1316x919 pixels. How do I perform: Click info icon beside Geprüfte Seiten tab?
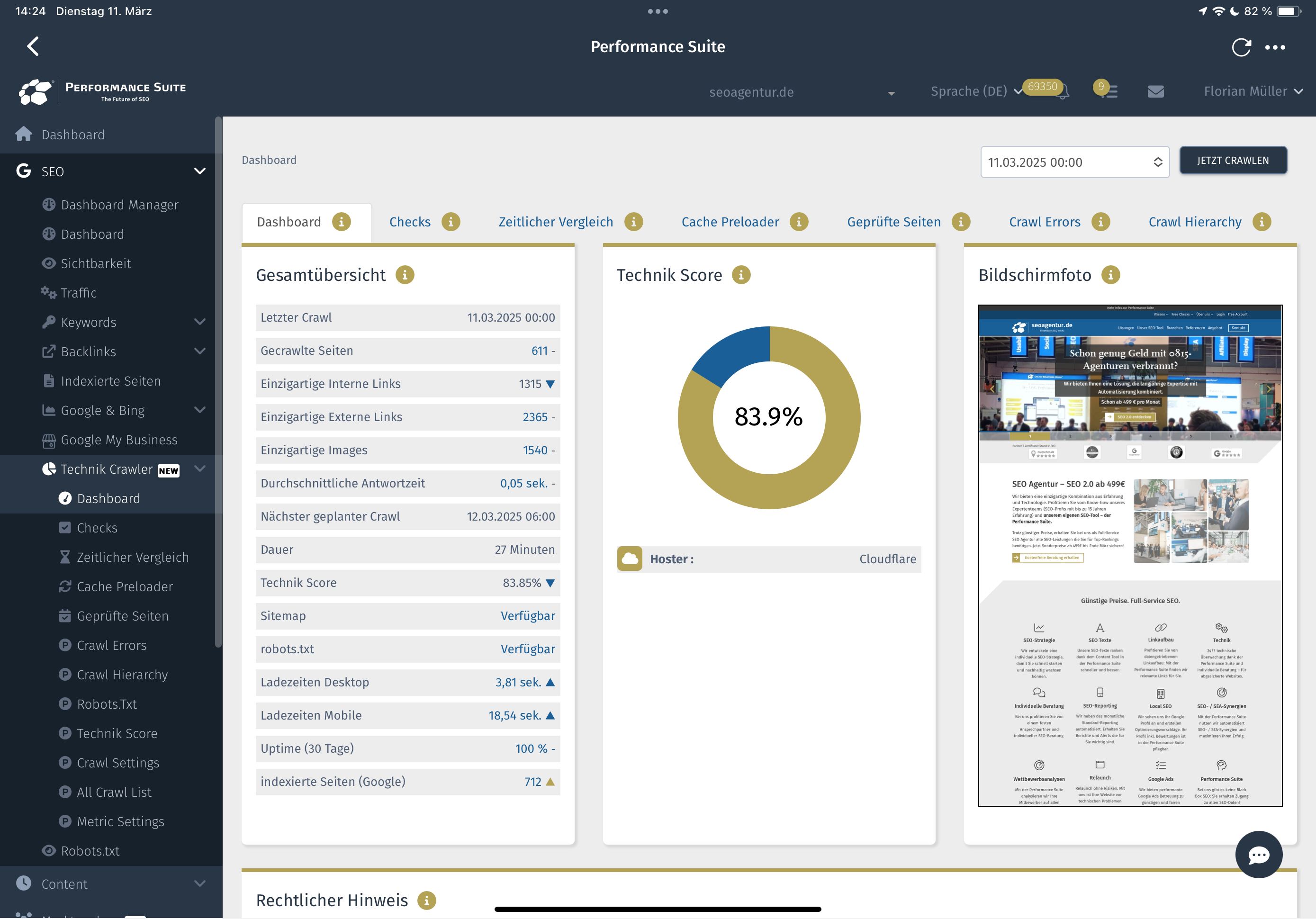point(961,222)
